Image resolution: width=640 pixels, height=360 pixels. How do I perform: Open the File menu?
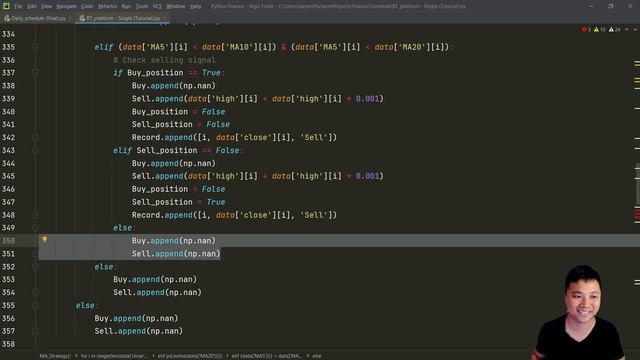[x=18, y=6]
